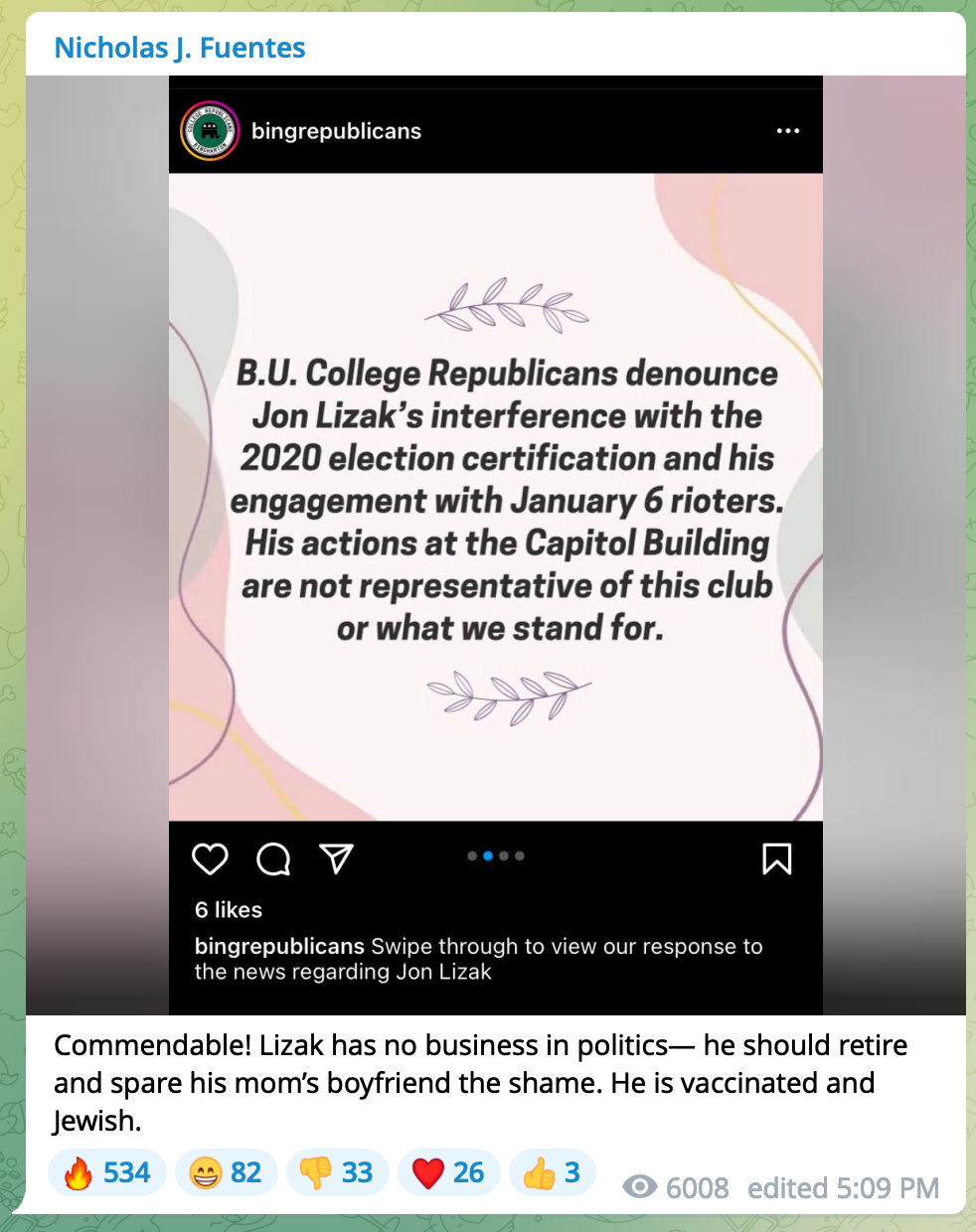
Task: Toggle the red heart reaction 26
Action: [449, 1172]
